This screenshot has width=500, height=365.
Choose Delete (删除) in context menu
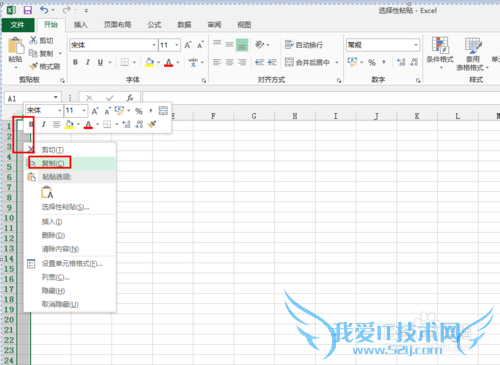point(70,235)
